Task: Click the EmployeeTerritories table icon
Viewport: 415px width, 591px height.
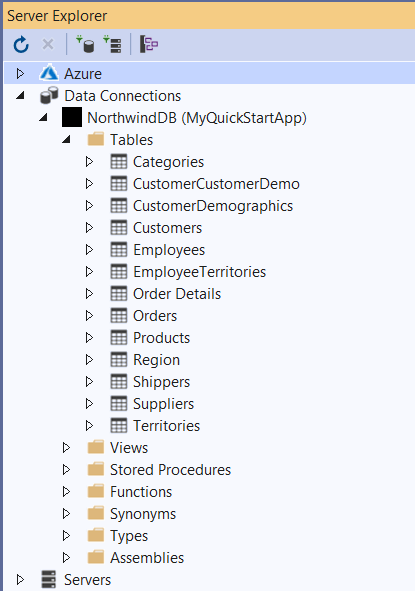Action: click(119, 271)
